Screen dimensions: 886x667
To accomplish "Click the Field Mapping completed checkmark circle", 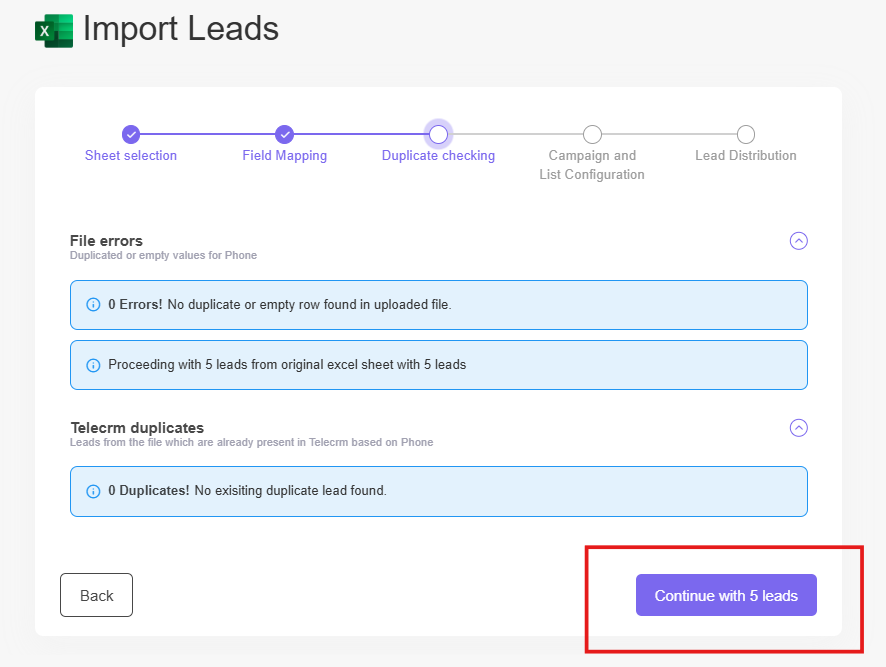I will pyautogui.click(x=284, y=134).
